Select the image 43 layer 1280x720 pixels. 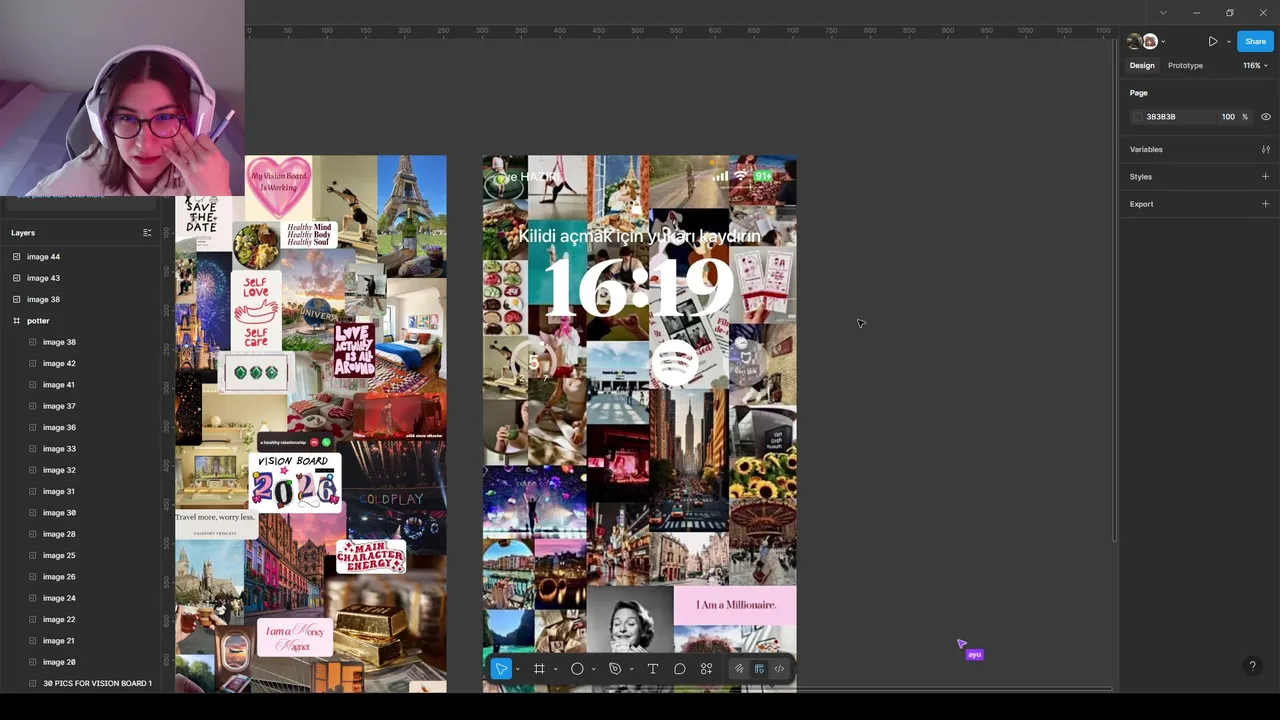click(80, 278)
